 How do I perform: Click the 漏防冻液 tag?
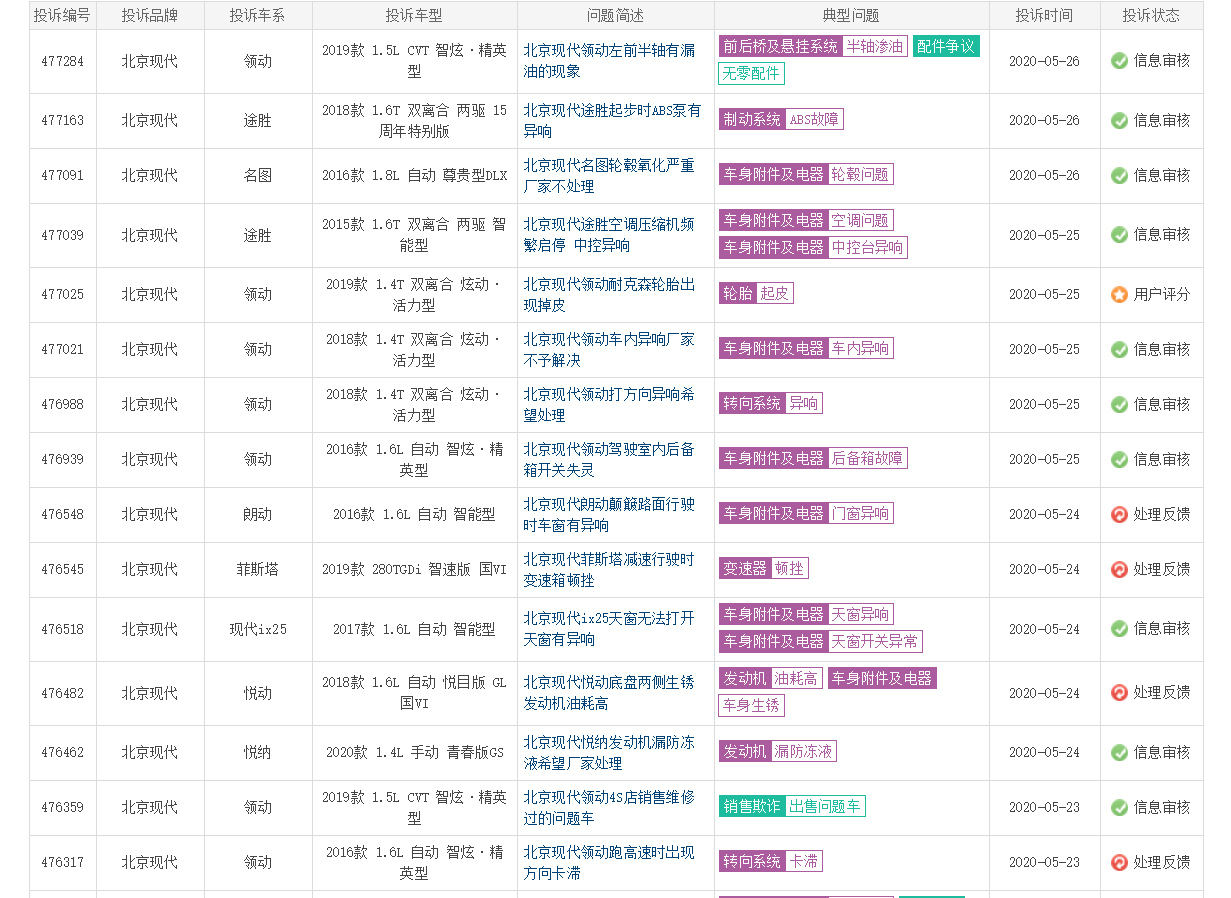(804, 752)
